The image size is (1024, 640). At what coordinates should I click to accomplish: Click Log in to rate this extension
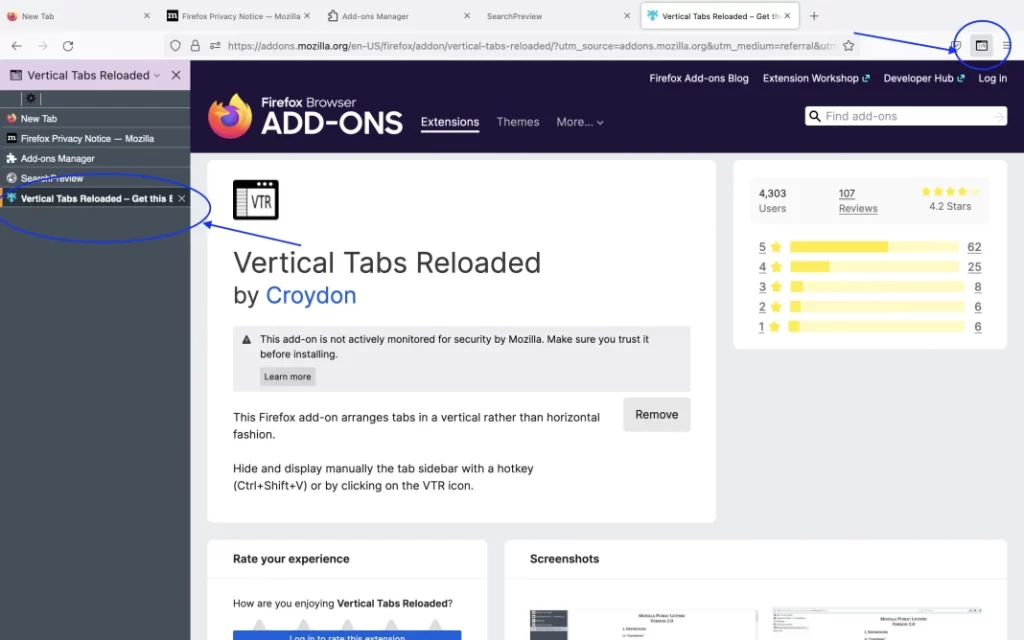click(347, 635)
